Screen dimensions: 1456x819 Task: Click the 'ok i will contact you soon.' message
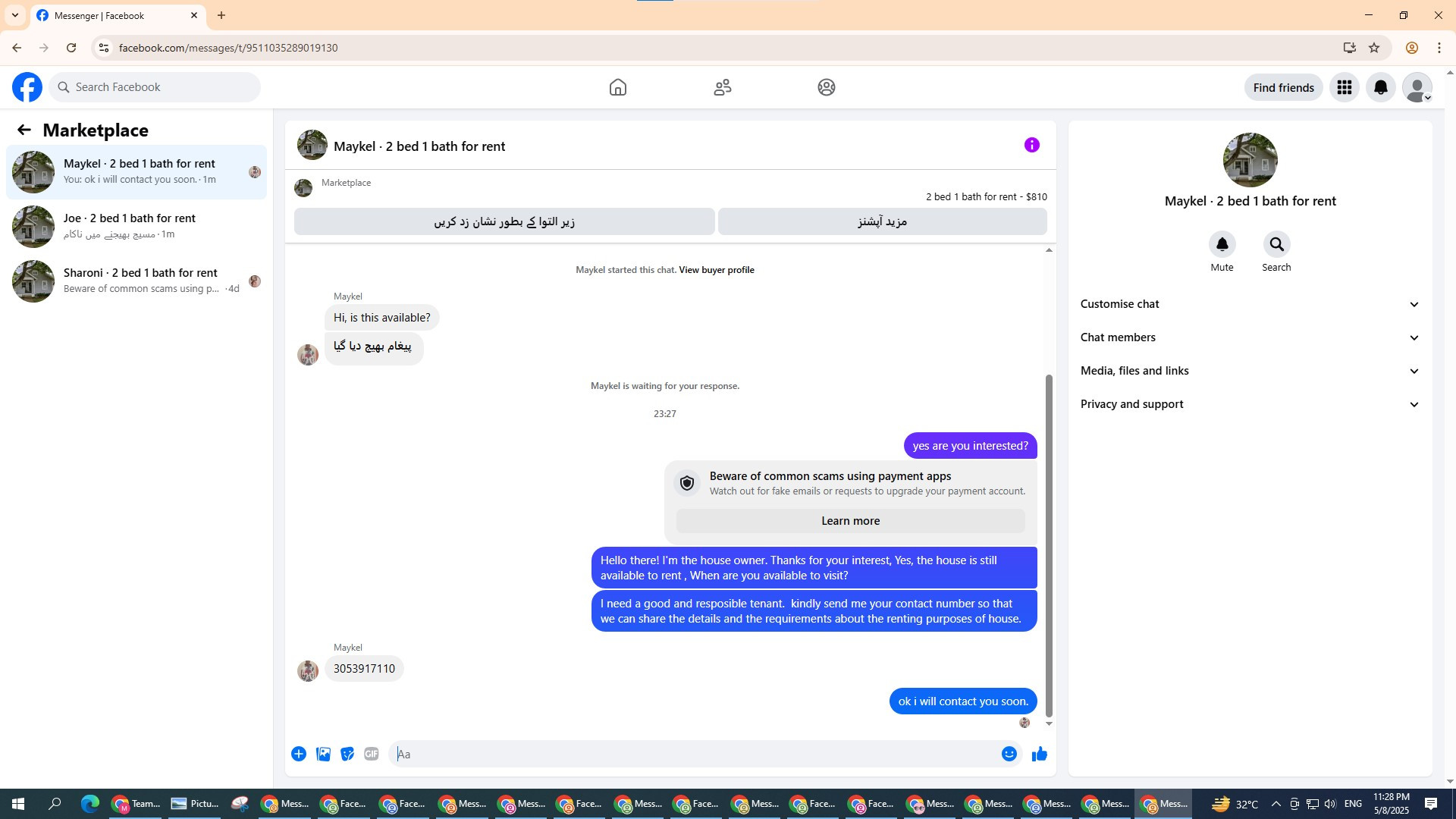963,701
